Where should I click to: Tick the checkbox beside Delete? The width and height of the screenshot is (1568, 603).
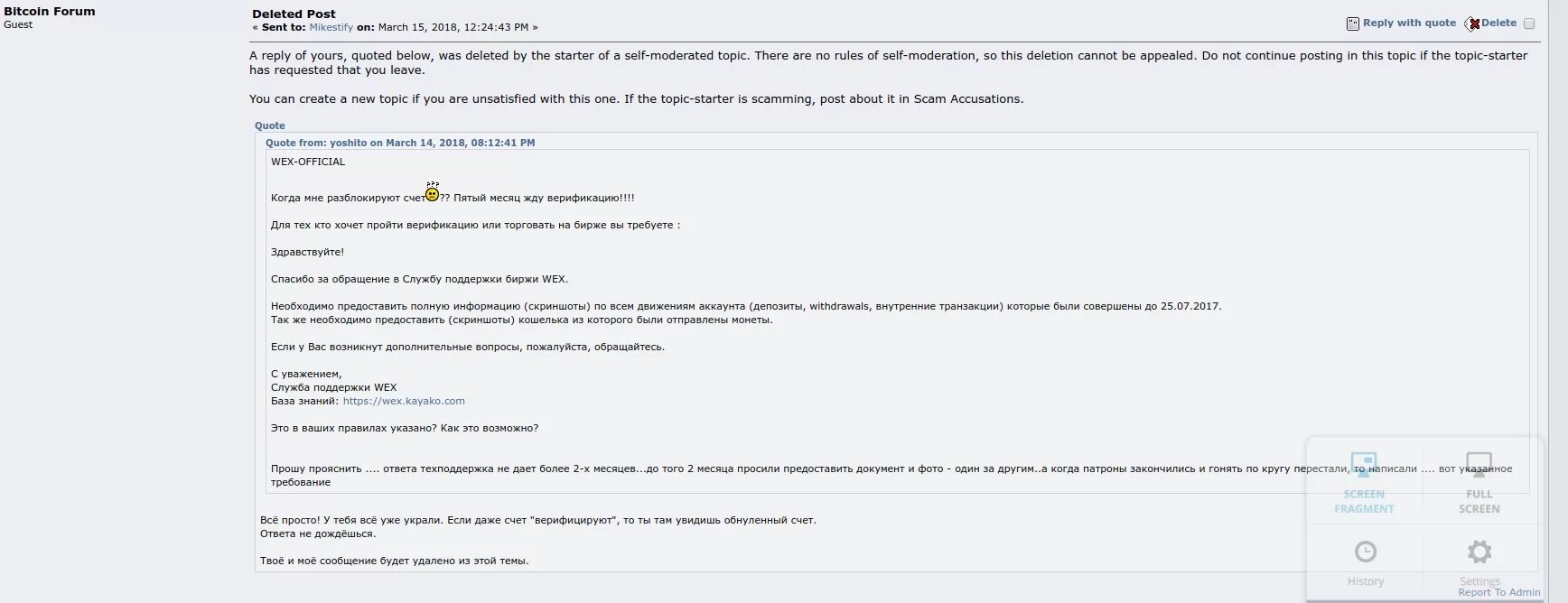[1529, 23]
